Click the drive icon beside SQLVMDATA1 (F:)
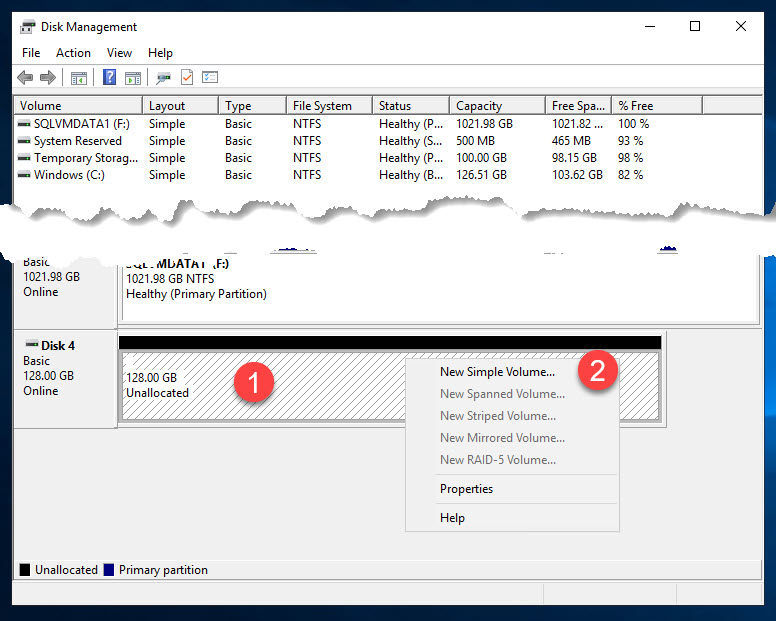 pyautogui.click(x=24, y=124)
